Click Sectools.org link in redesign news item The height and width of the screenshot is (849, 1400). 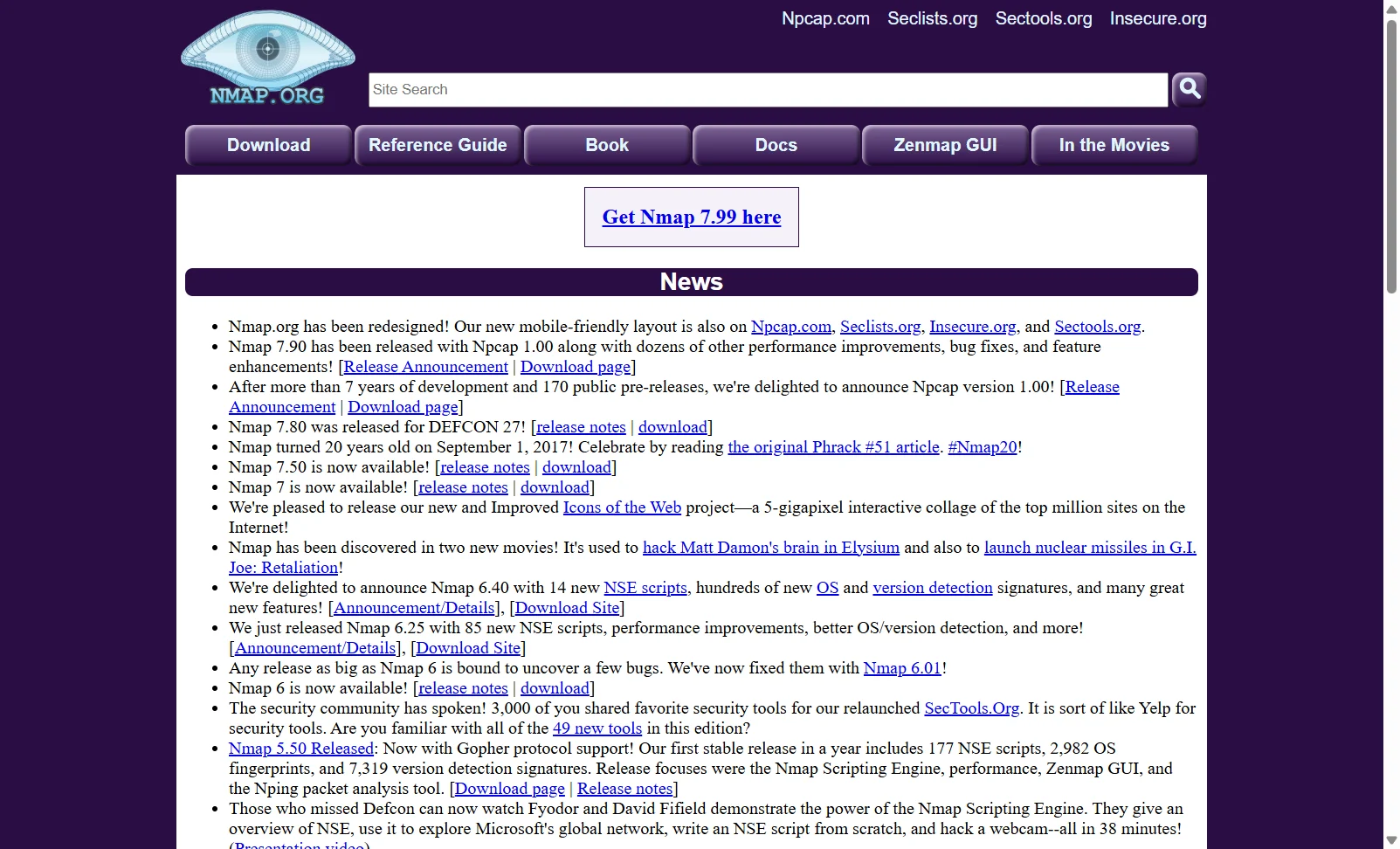click(1098, 327)
